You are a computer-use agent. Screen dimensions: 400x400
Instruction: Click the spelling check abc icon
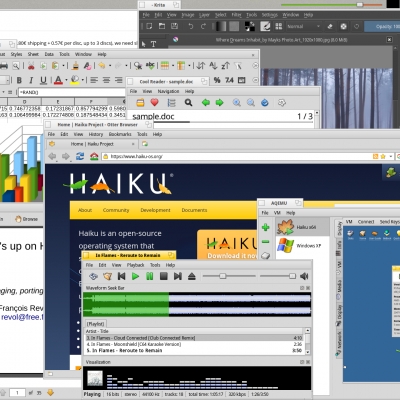click(x=150, y=66)
